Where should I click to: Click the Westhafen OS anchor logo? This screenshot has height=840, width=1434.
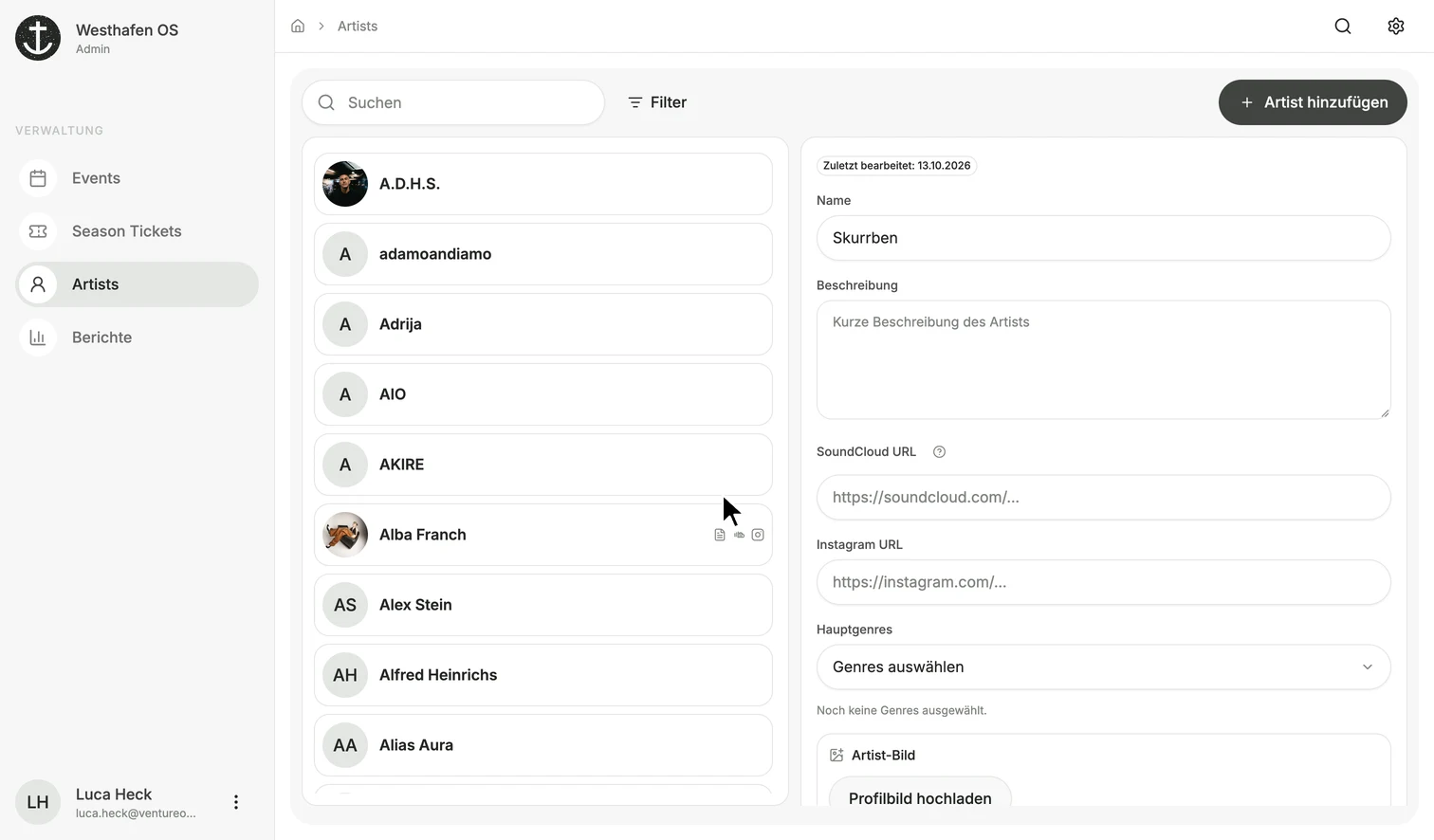38,38
